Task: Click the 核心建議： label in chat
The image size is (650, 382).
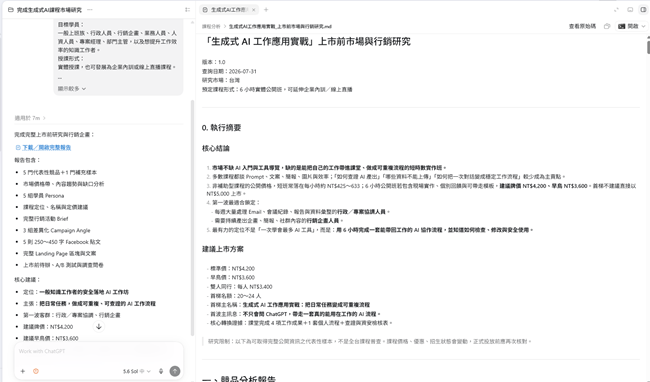Action: pyautogui.click(x=27, y=280)
